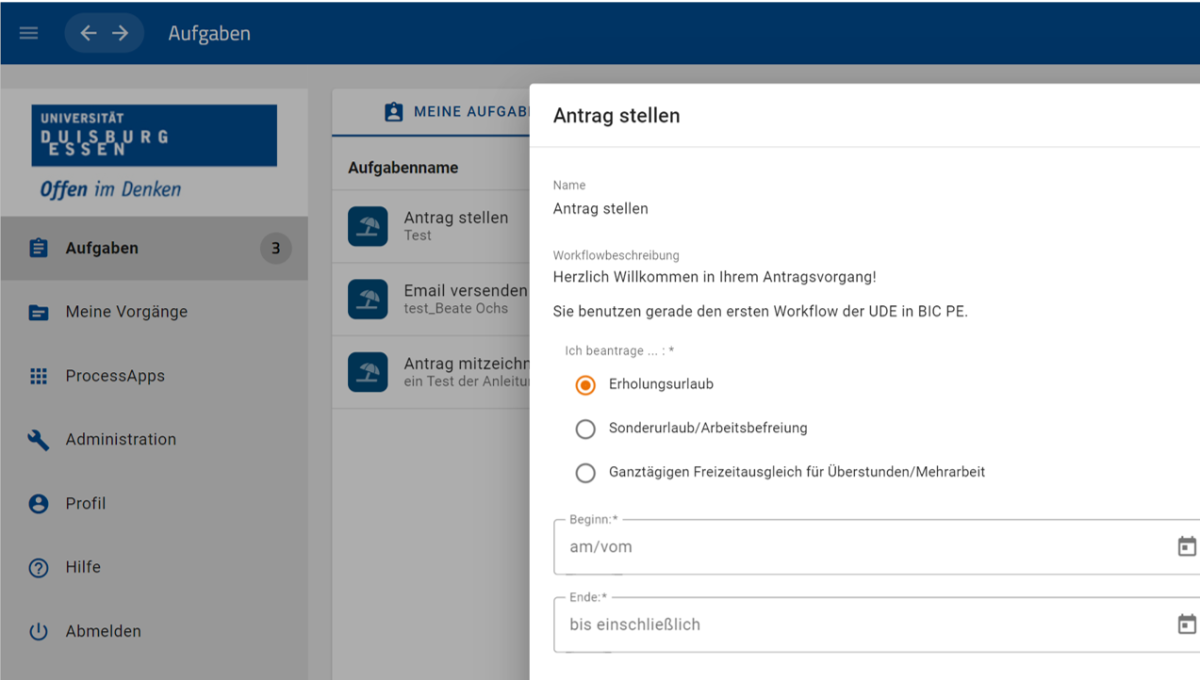
Task: Select Sonderurlaub/Arbeitsbefreiung radio option
Action: pos(586,429)
